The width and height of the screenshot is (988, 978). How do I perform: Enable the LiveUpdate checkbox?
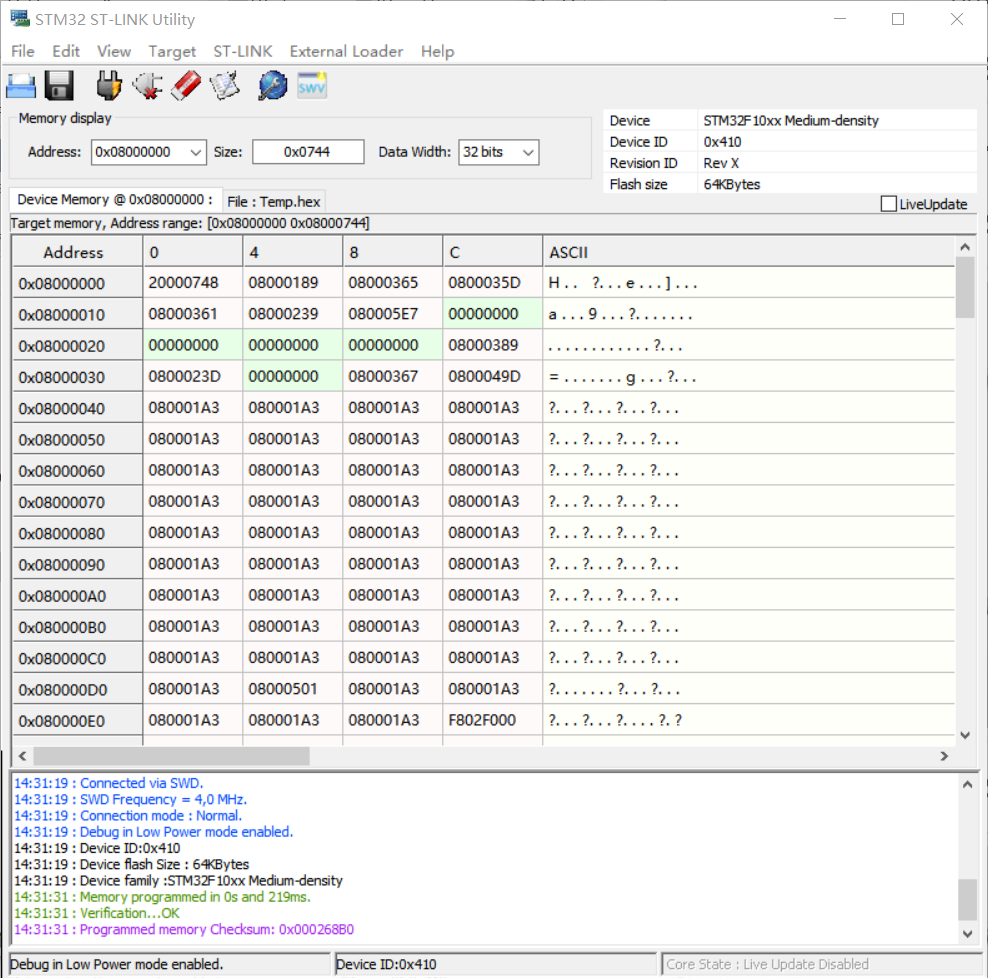(888, 204)
